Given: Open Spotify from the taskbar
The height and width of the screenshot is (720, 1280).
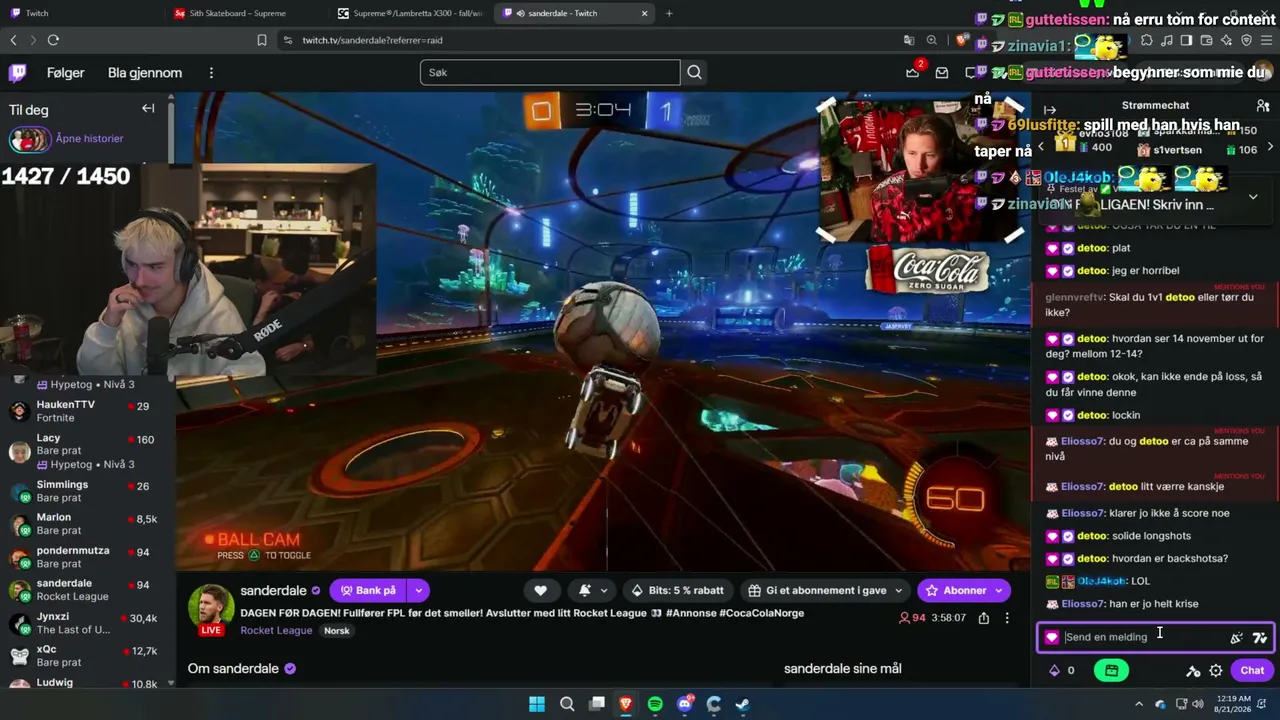Looking at the screenshot, I should pyautogui.click(x=655, y=704).
